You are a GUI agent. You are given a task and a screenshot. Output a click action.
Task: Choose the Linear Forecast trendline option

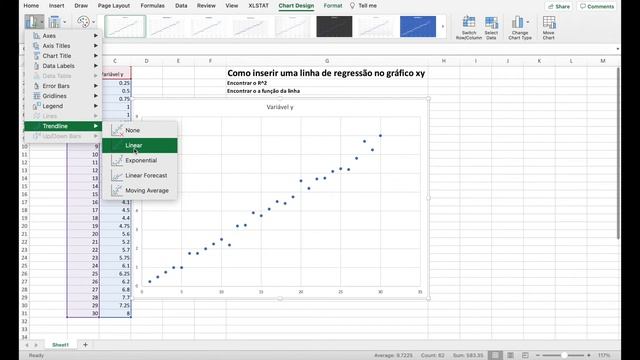pos(140,176)
